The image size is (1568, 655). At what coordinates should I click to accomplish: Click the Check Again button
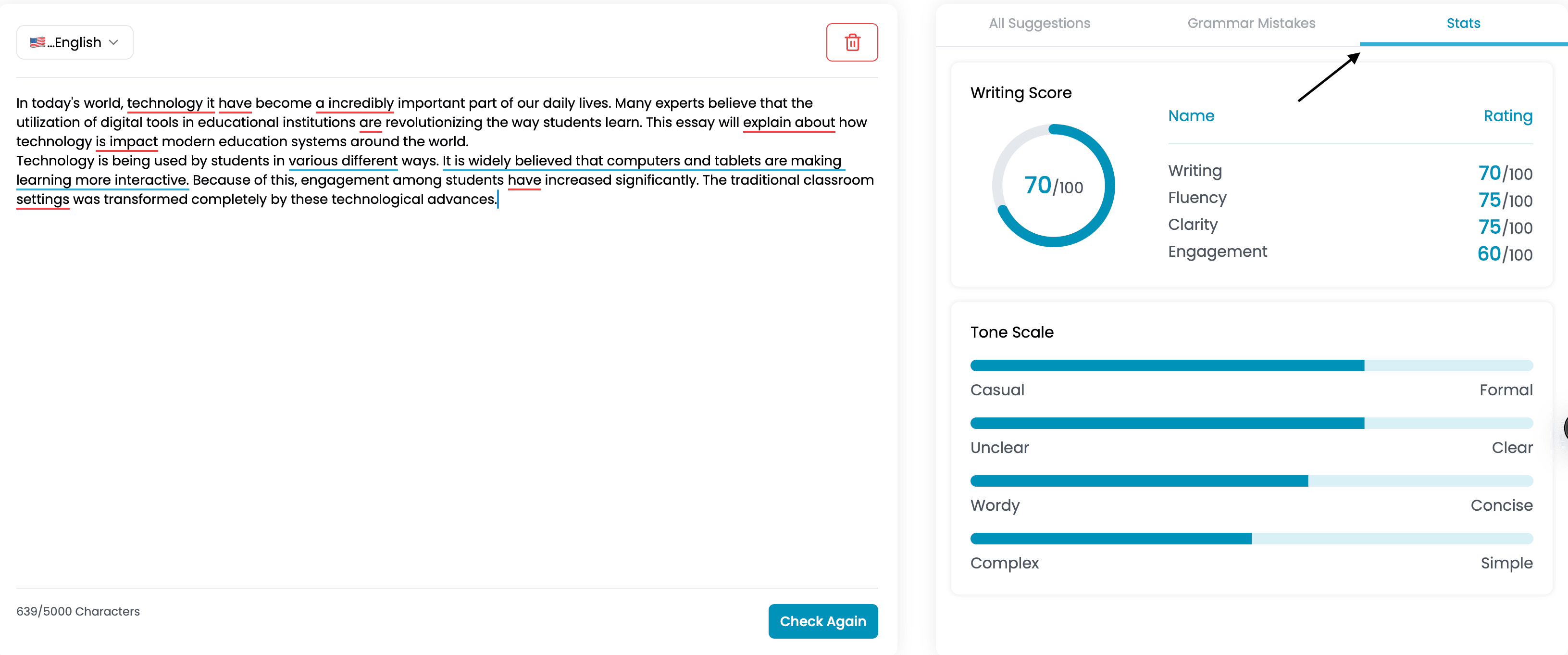823,621
